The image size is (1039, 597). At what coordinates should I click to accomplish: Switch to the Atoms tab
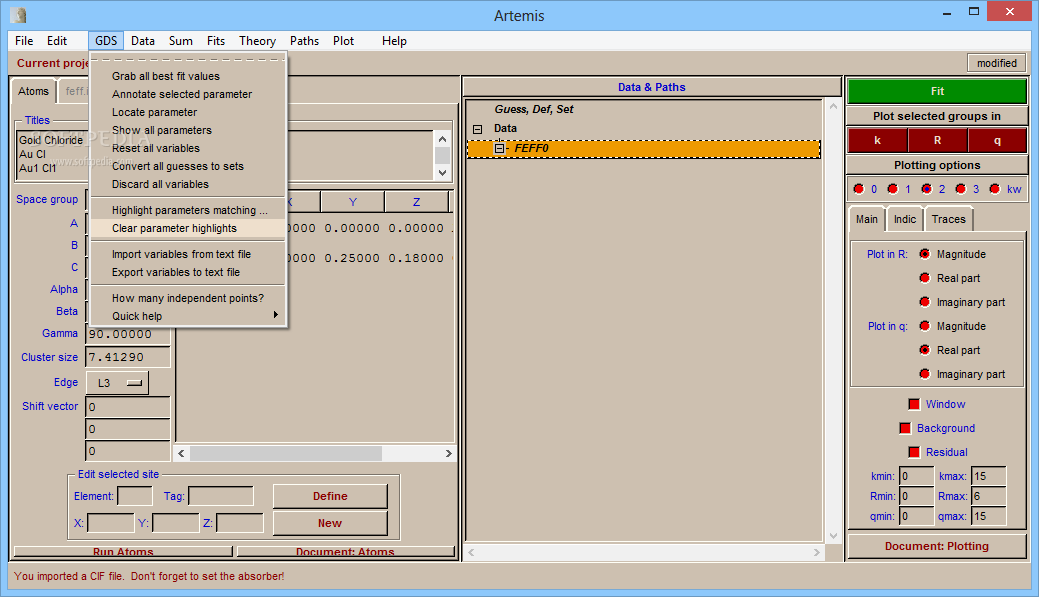pos(33,91)
